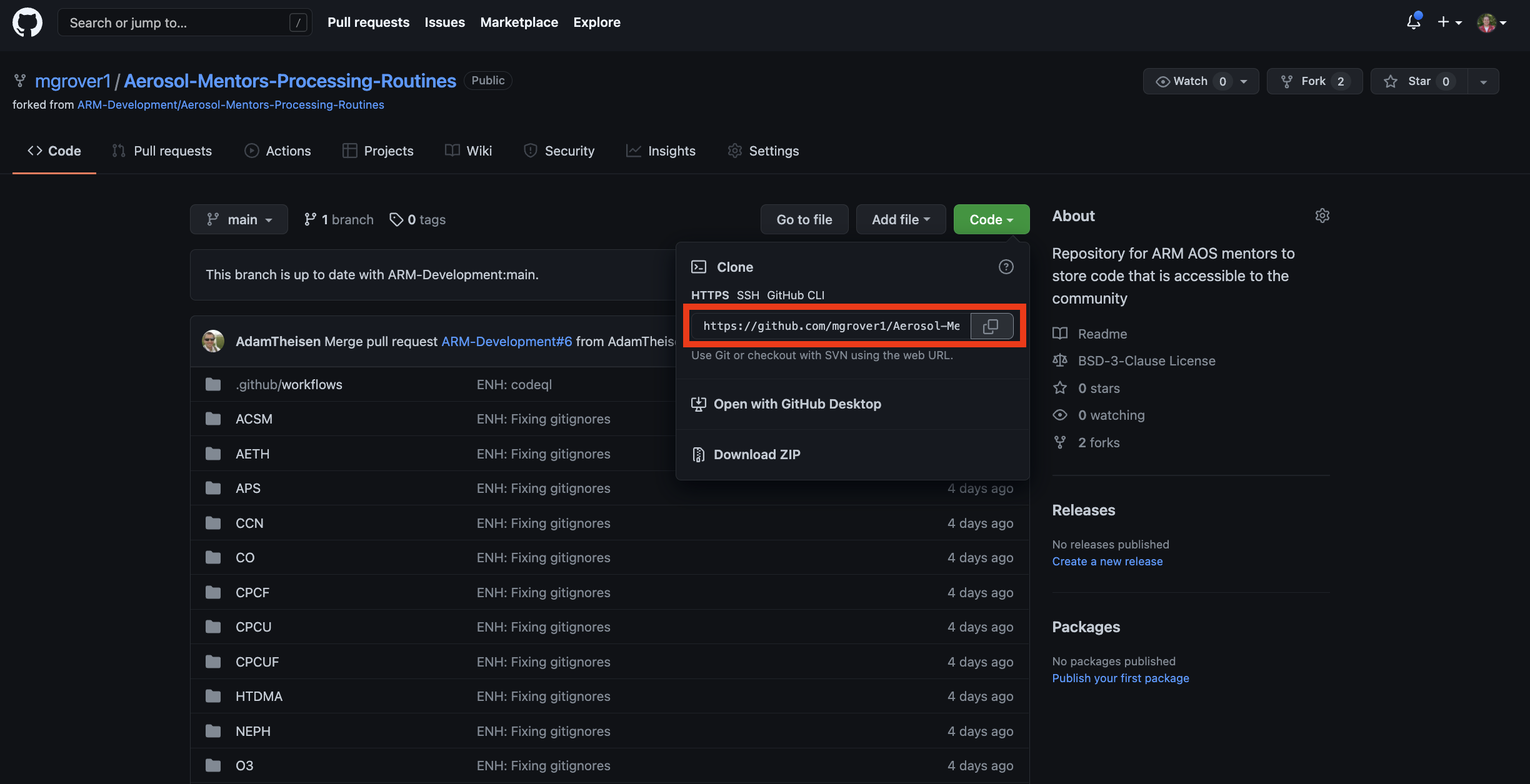Open the Actions tab

(x=277, y=151)
